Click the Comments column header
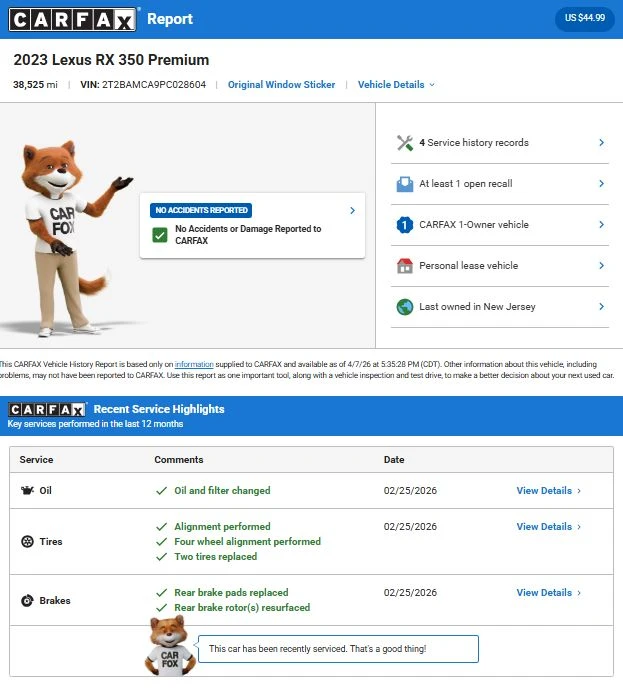This screenshot has height=692, width=623. tap(179, 460)
